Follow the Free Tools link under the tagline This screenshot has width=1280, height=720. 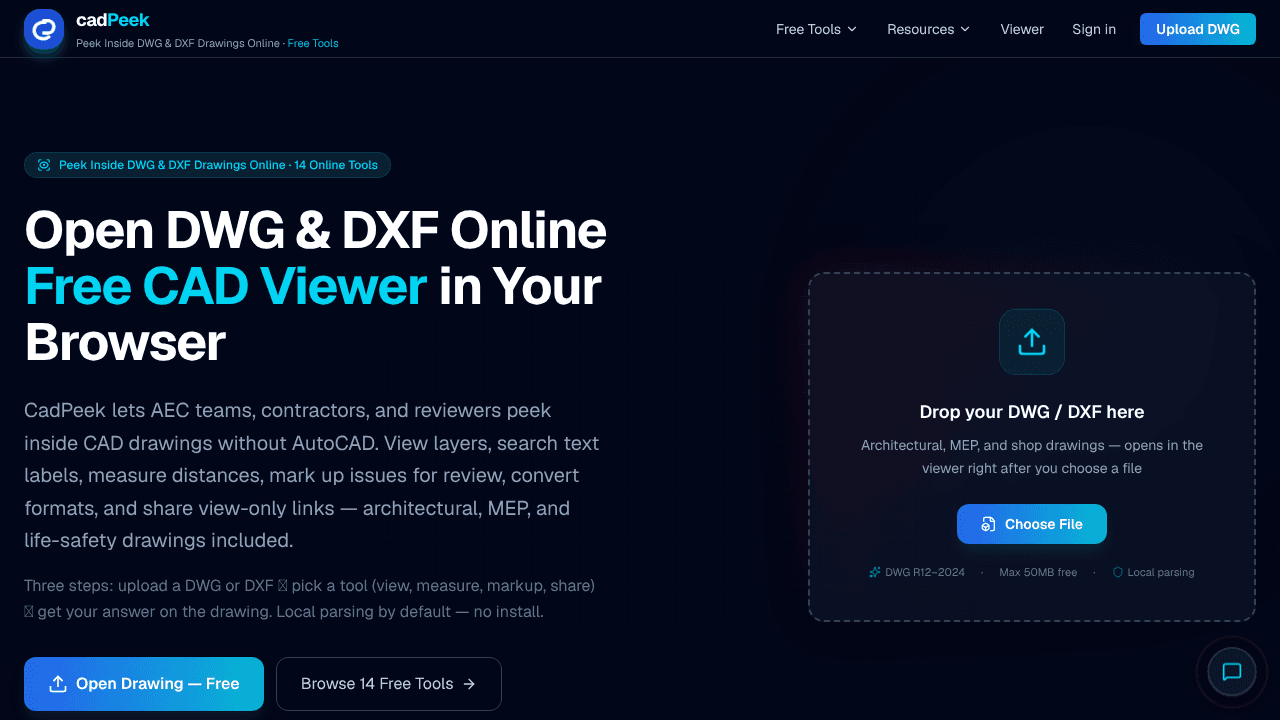point(313,44)
